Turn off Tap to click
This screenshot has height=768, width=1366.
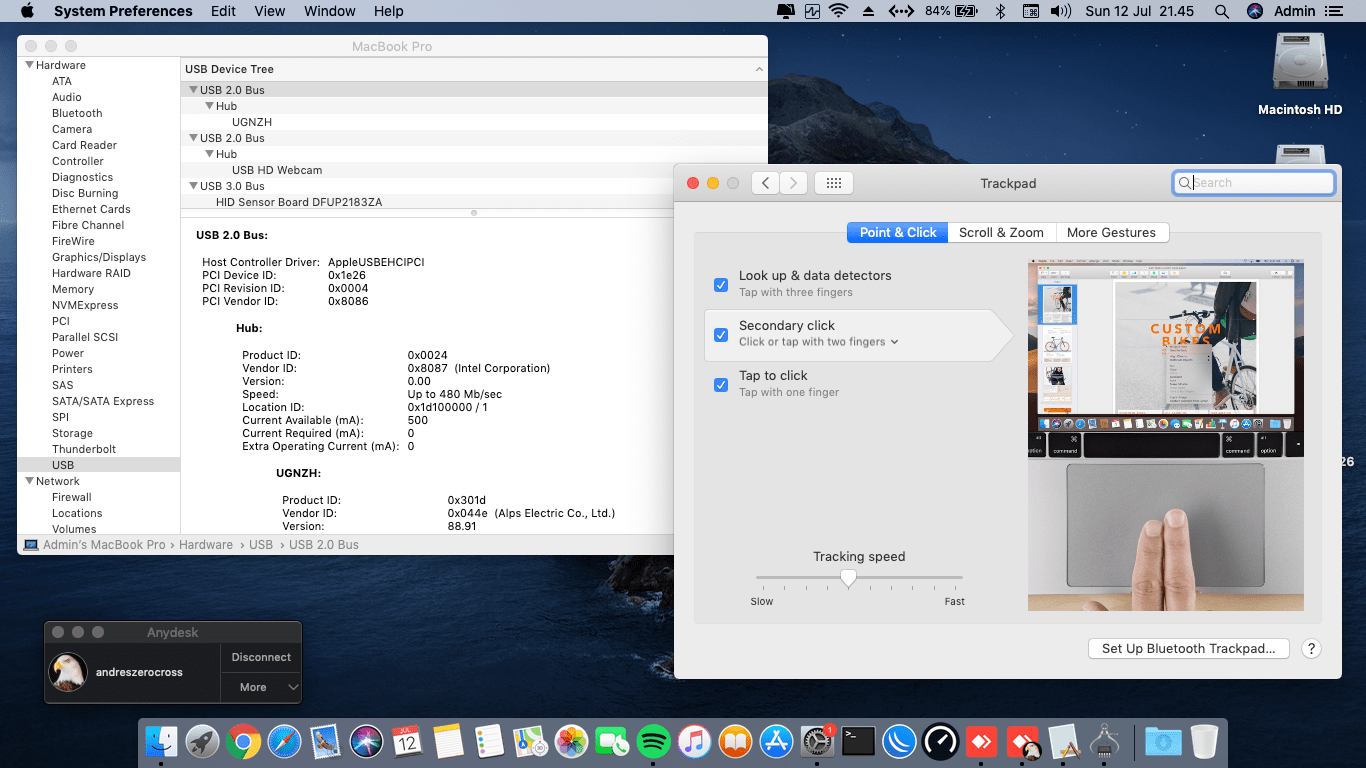click(721, 385)
